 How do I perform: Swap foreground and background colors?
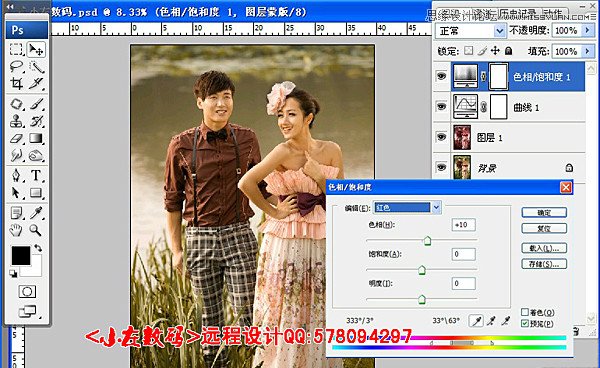(38, 248)
